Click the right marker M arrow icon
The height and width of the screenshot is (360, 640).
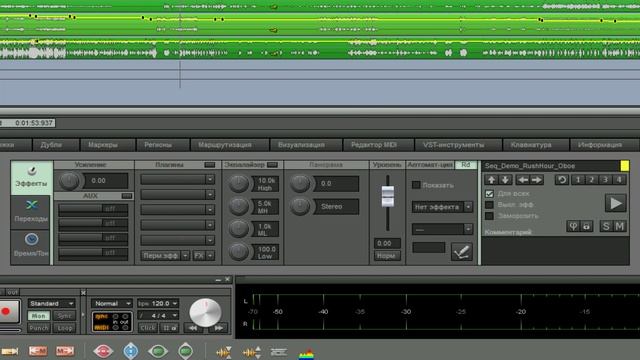pyautogui.click(x=65, y=351)
